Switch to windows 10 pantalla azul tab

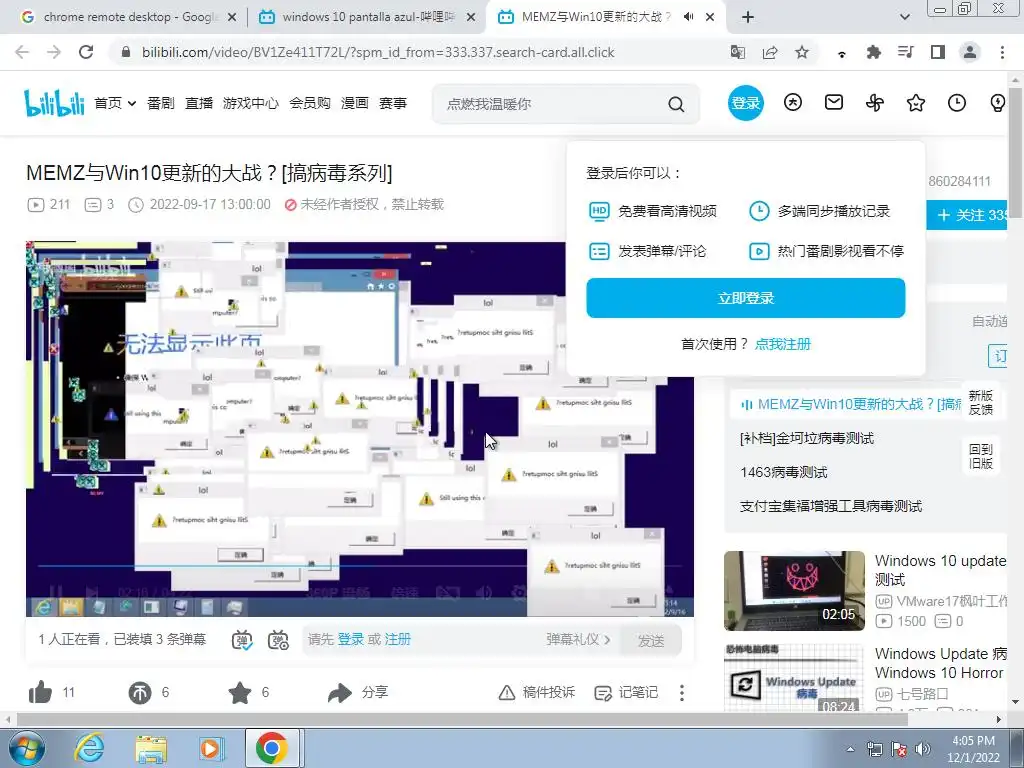tap(367, 17)
